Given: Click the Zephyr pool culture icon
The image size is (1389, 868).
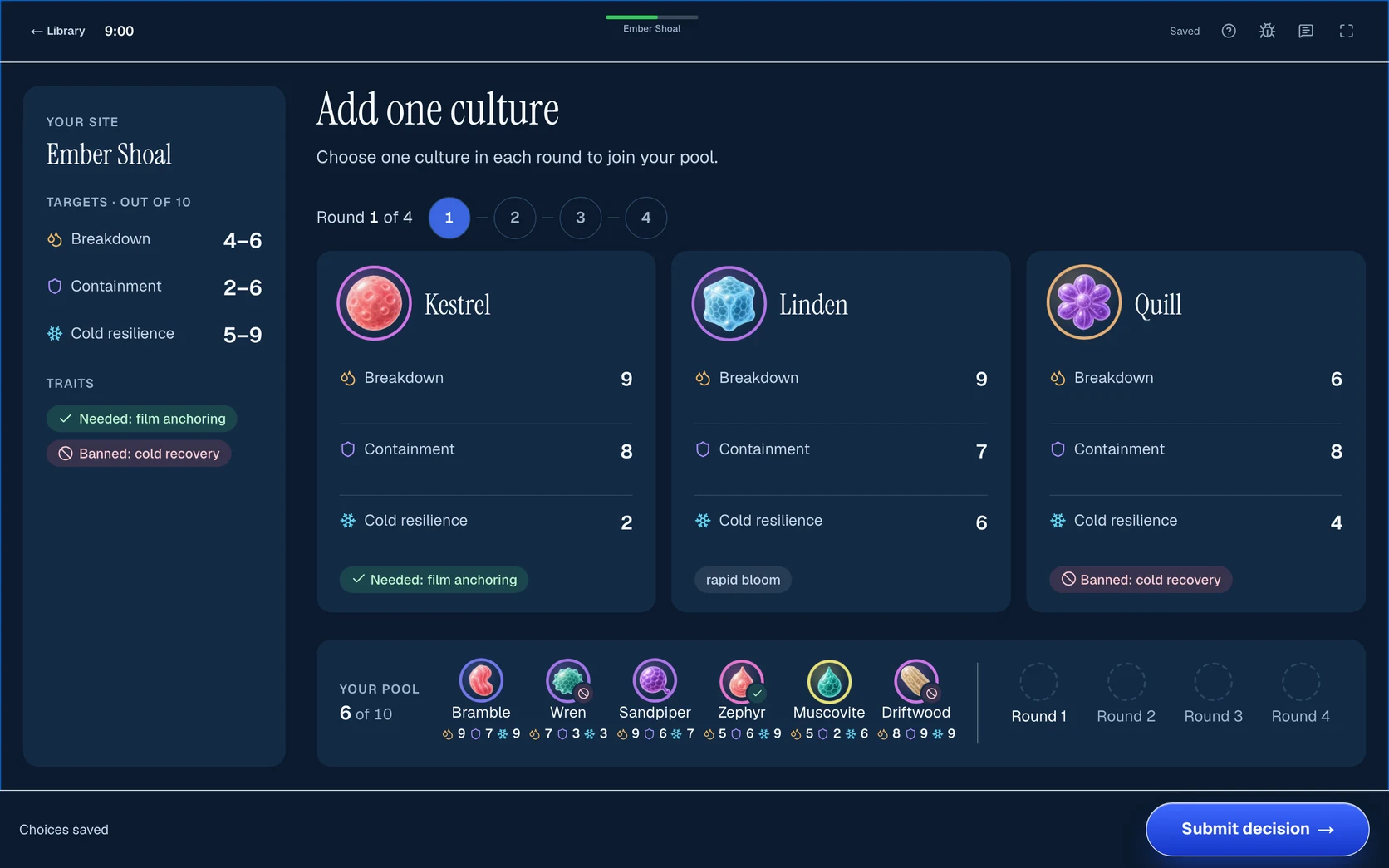Looking at the screenshot, I should pos(742,681).
